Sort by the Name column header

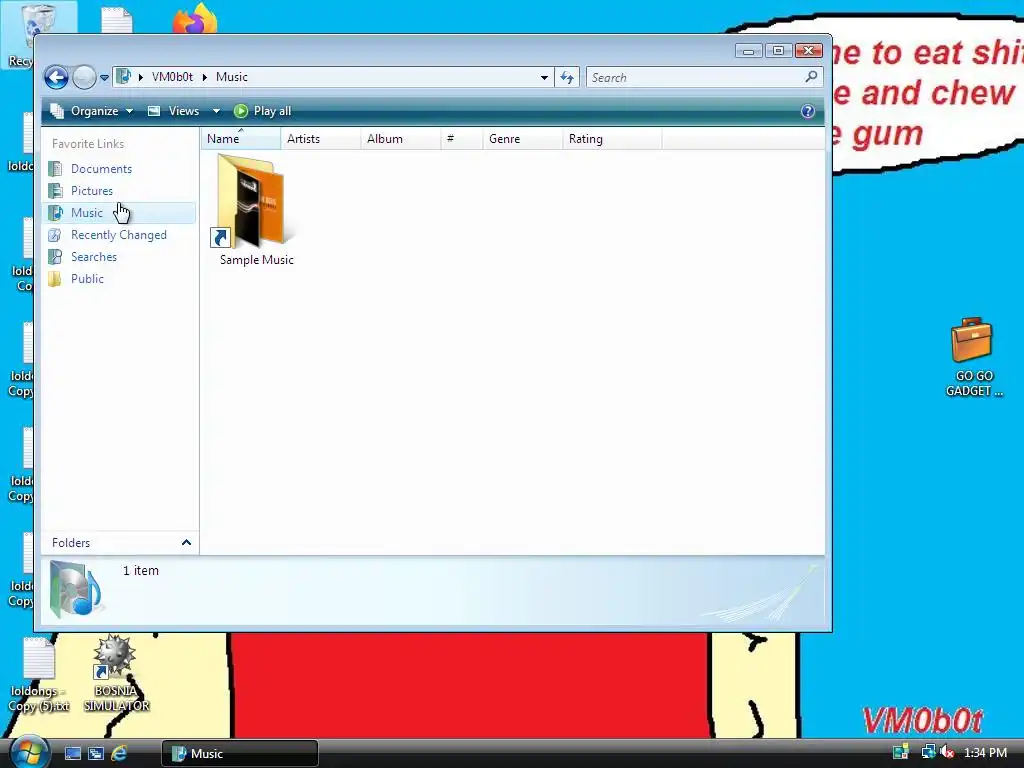tap(241, 138)
